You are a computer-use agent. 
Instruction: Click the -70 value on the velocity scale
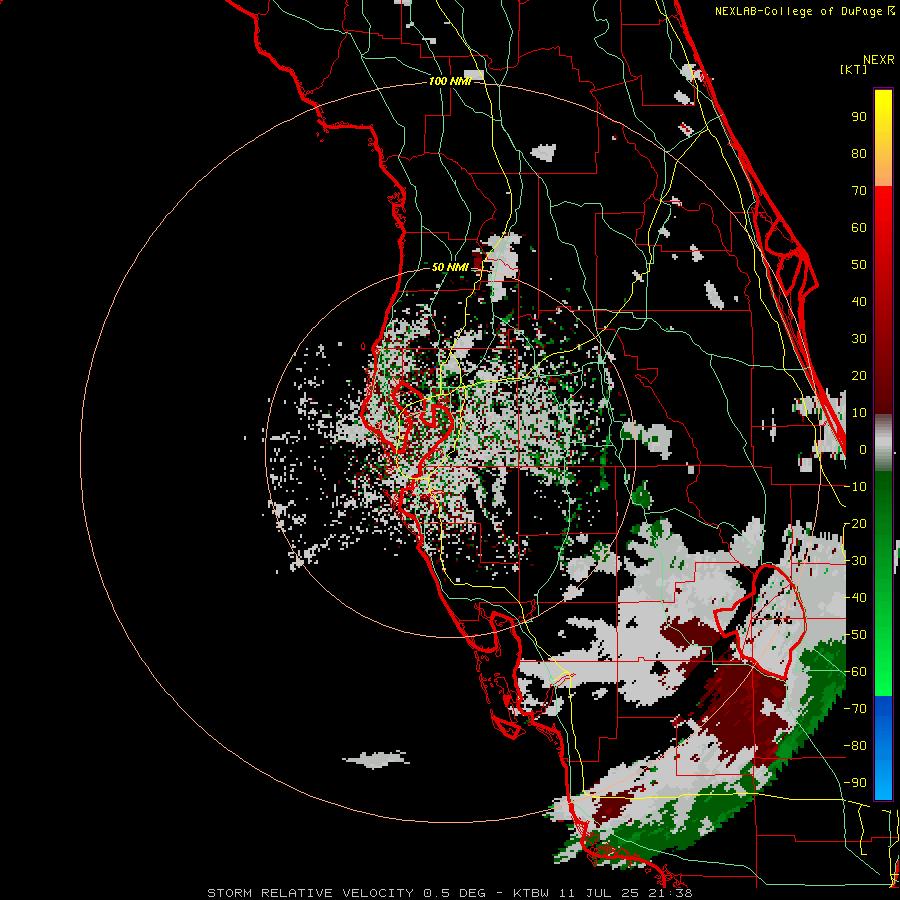pos(855,709)
